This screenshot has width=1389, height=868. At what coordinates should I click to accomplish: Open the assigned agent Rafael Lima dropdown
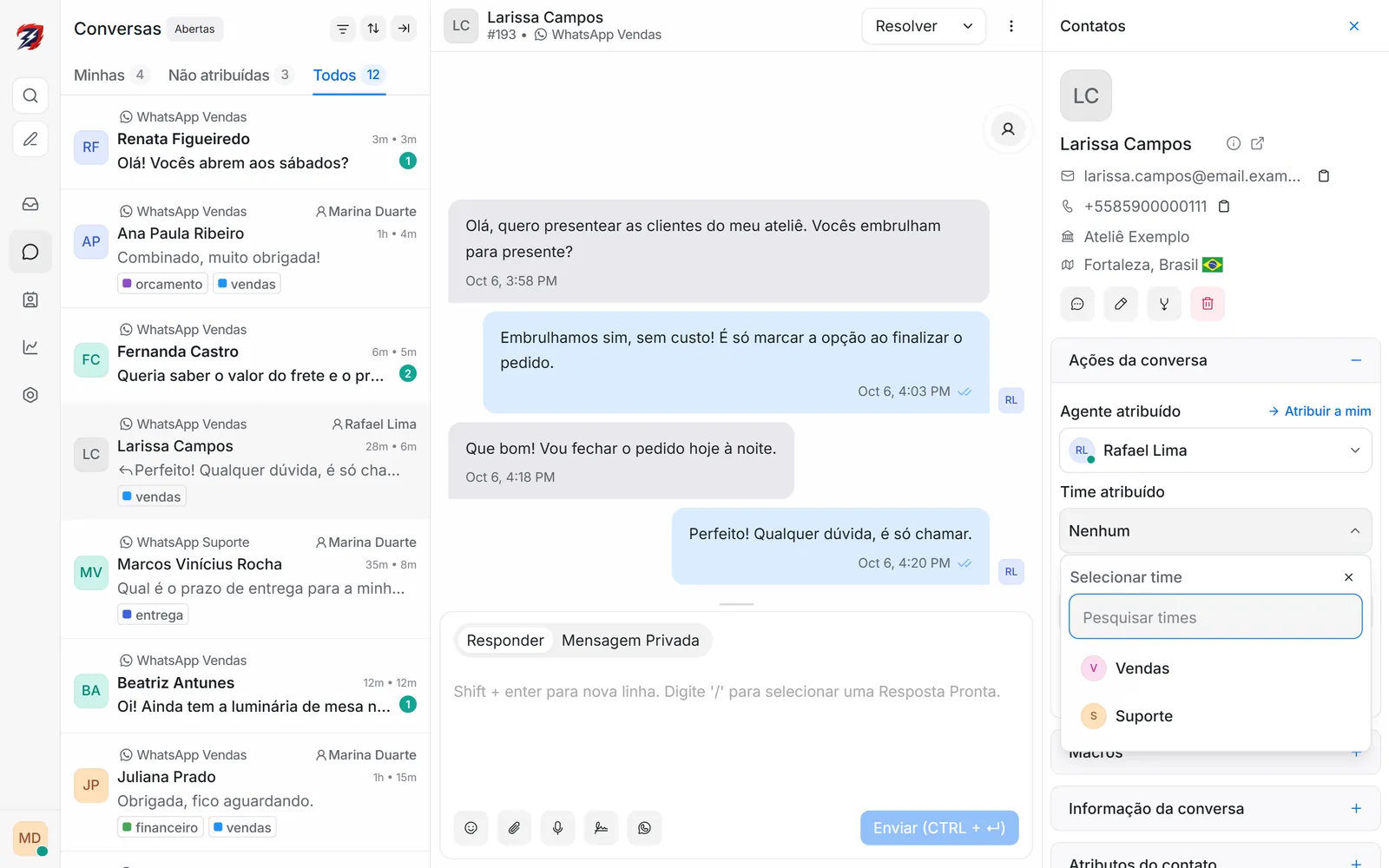pos(1215,450)
